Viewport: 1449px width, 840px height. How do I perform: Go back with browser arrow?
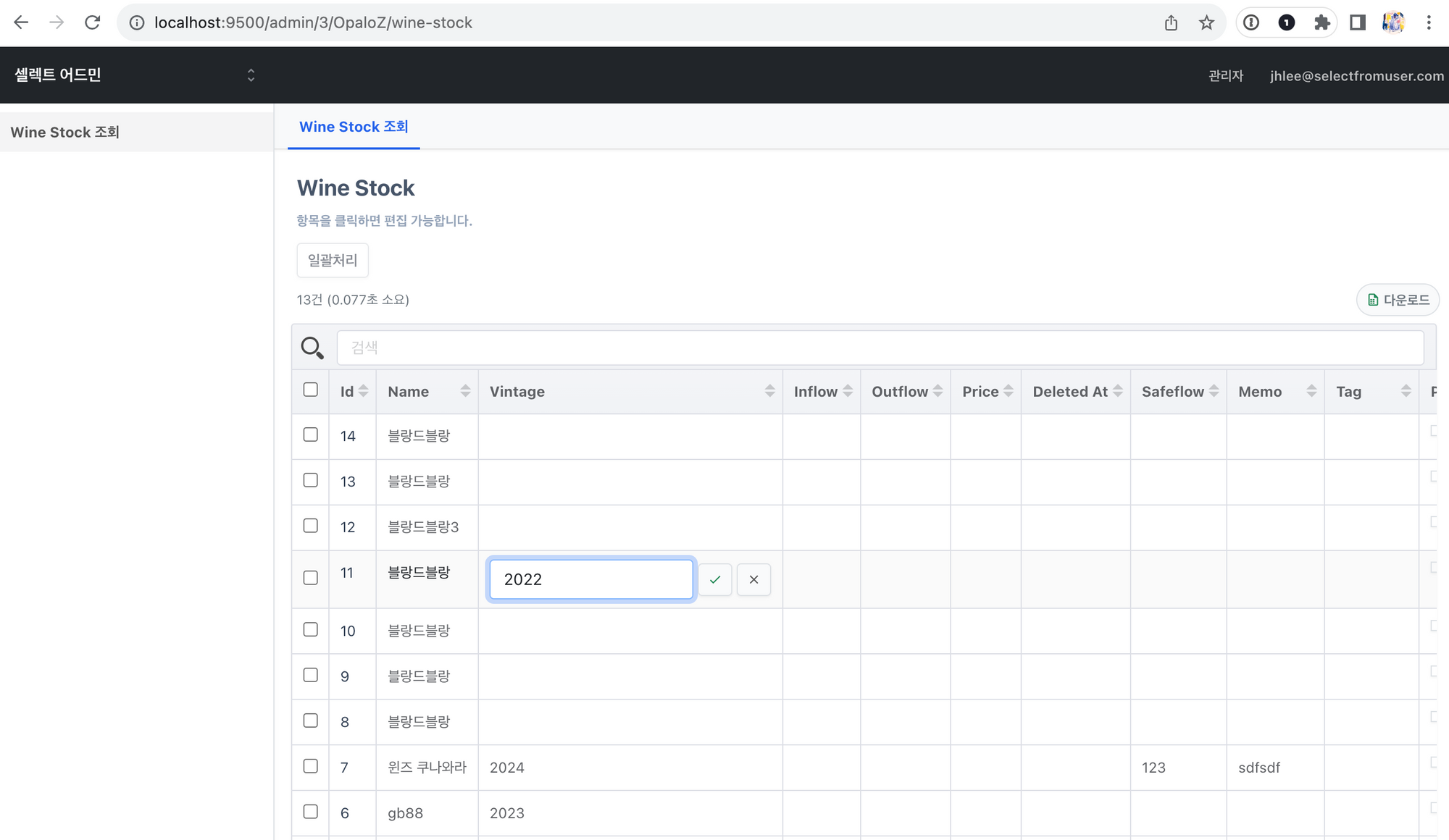(21, 22)
